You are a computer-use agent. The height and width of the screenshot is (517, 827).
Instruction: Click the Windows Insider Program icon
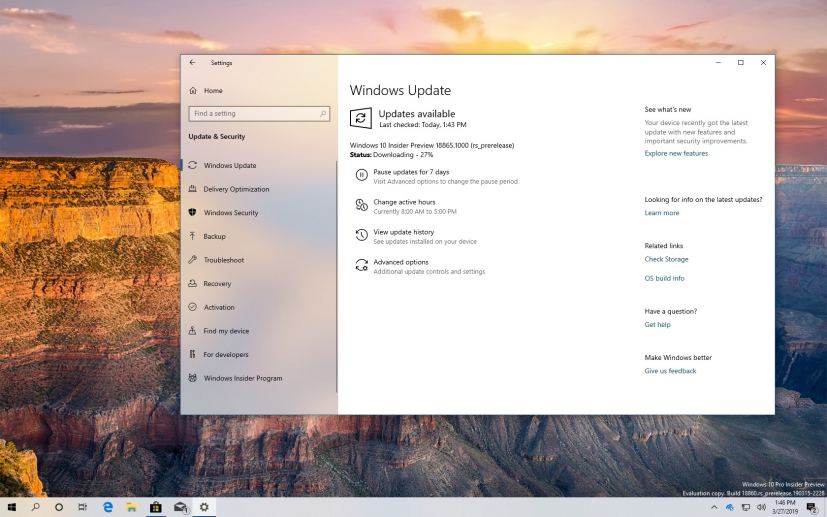coord(193,378)
